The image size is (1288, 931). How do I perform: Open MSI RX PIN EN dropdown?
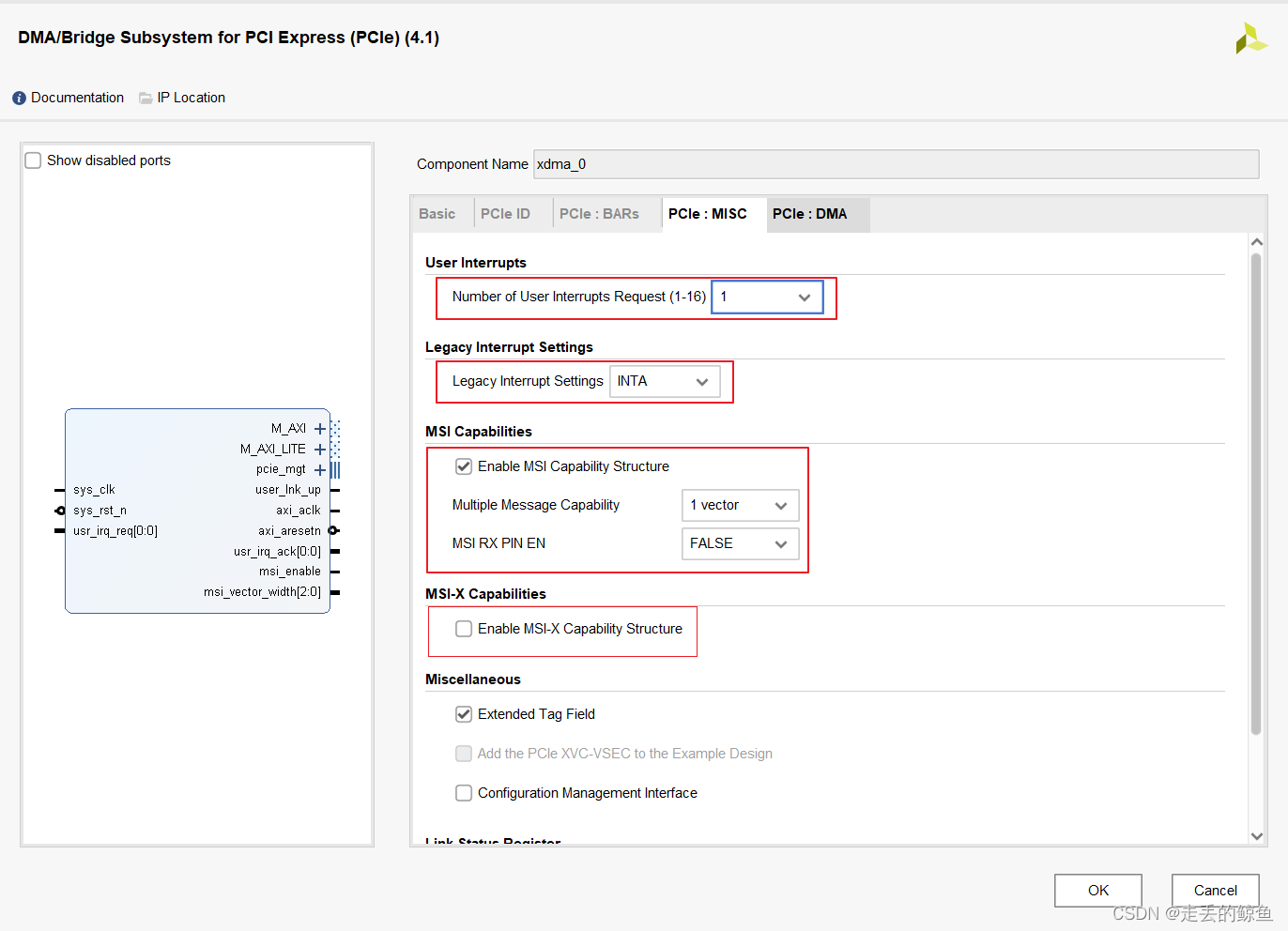click(740, 543)
